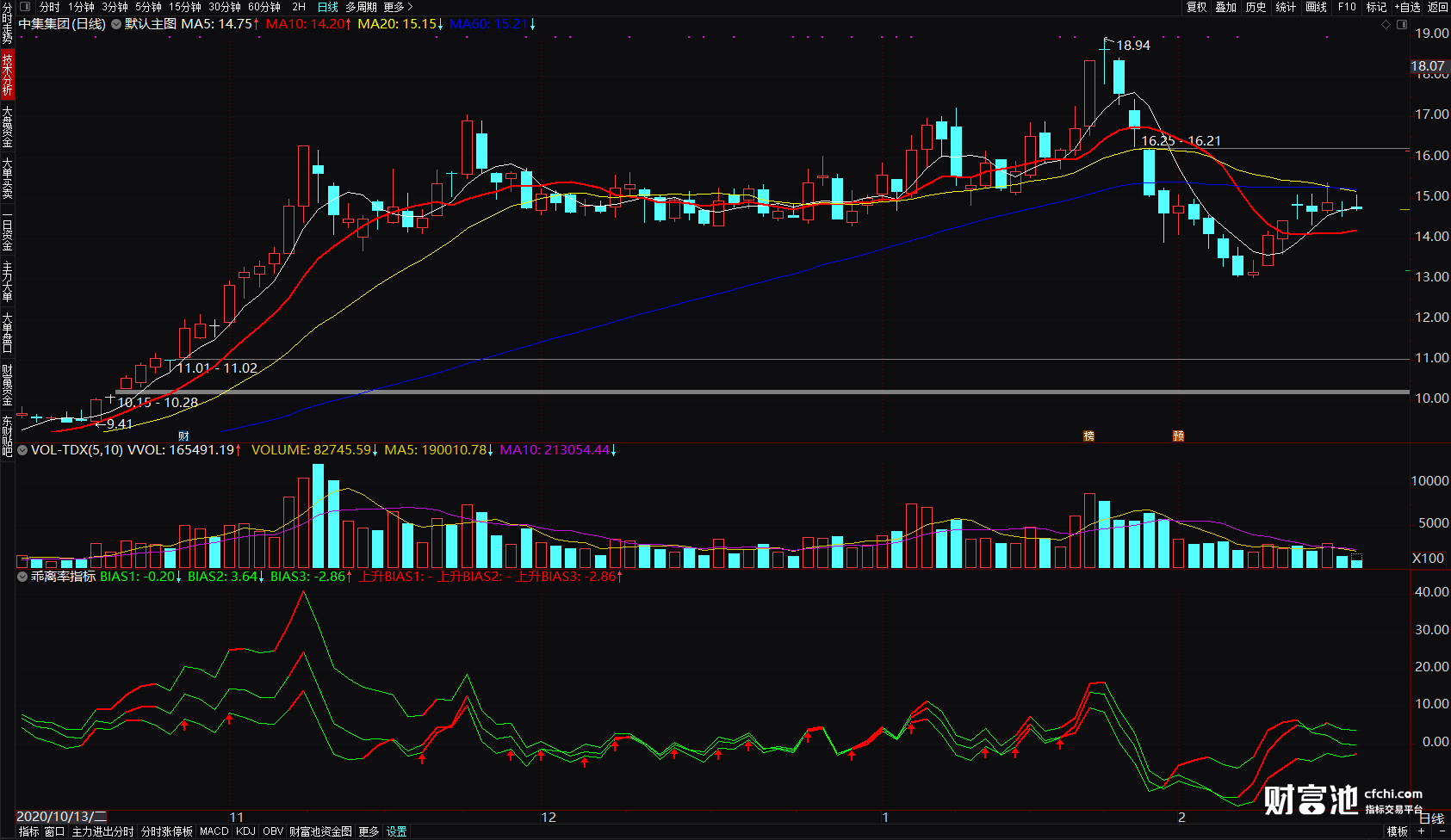Toggle the right panel icon below toolbar
The image size is (1451, 840).
(1402, 25)
